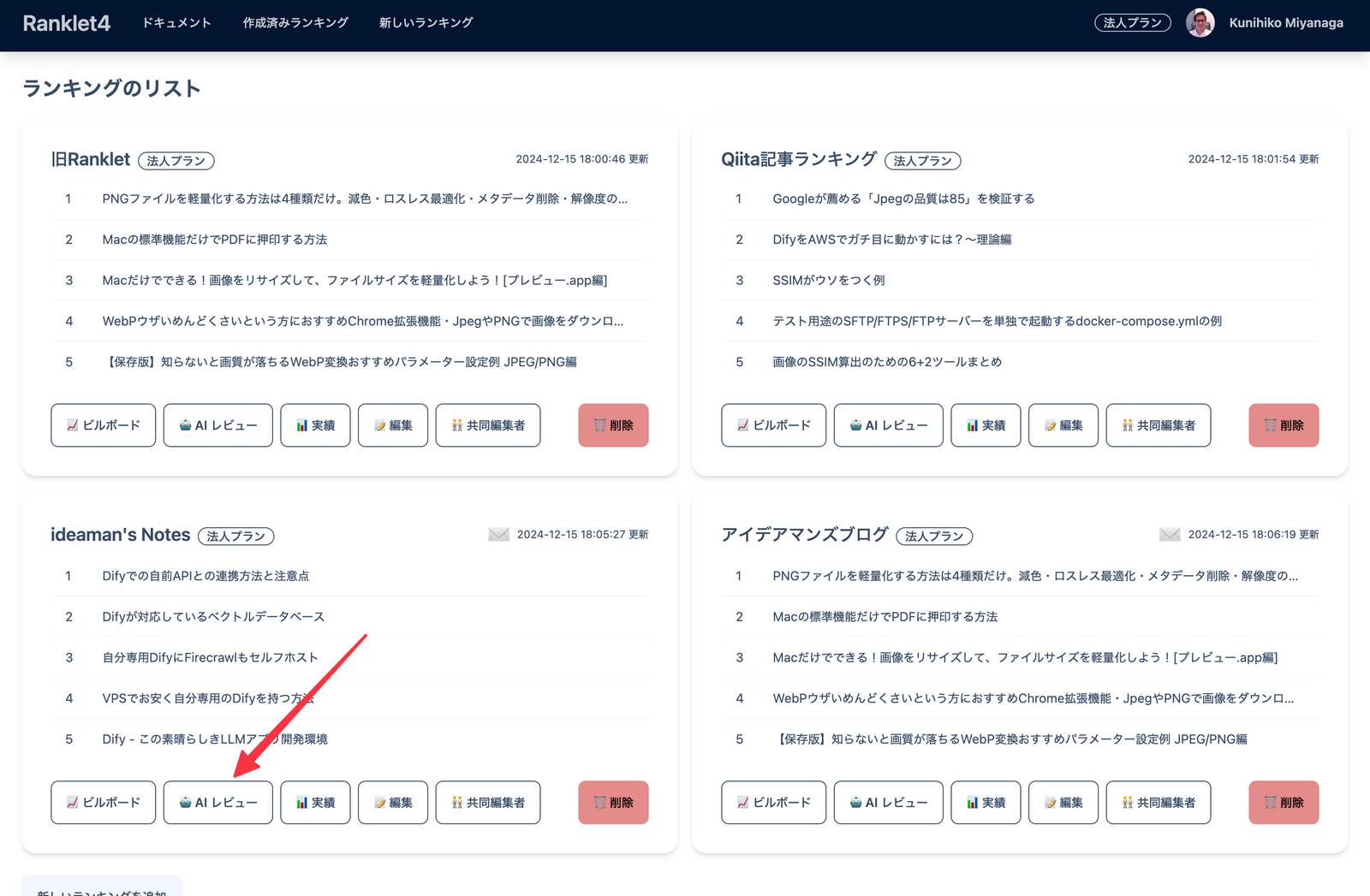
Task: Click 編集 for 旧Ranklet ranking
Action: [x=393, y=425]
